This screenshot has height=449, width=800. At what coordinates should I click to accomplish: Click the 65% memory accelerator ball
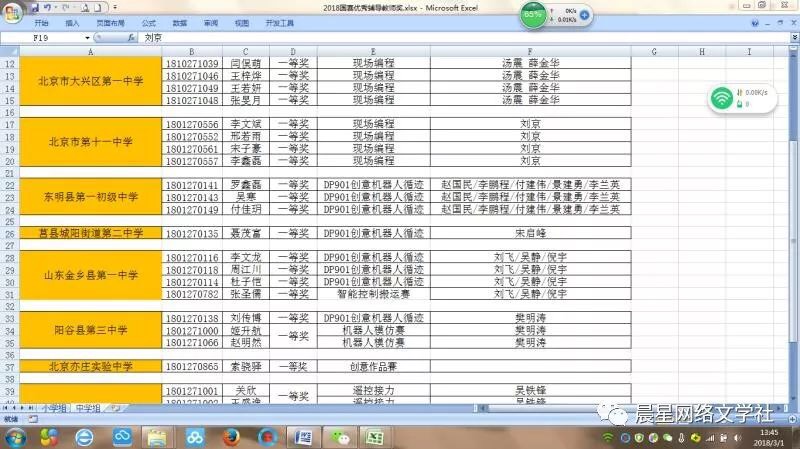[x=534, y=15]
